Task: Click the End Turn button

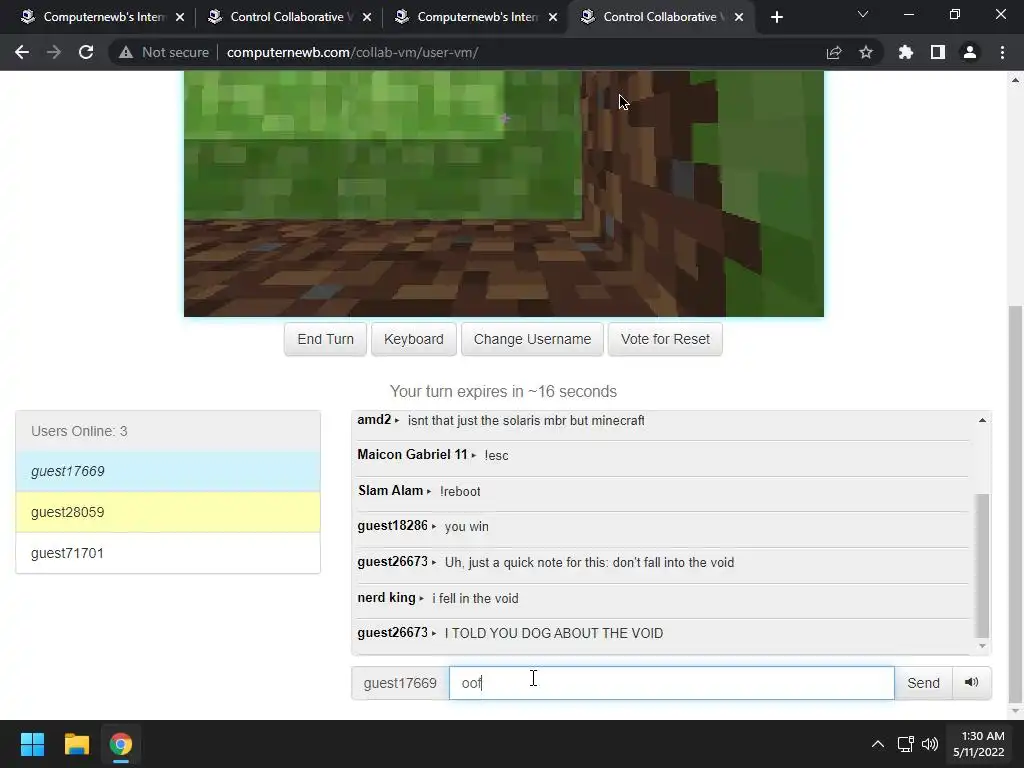Action: 325,339
